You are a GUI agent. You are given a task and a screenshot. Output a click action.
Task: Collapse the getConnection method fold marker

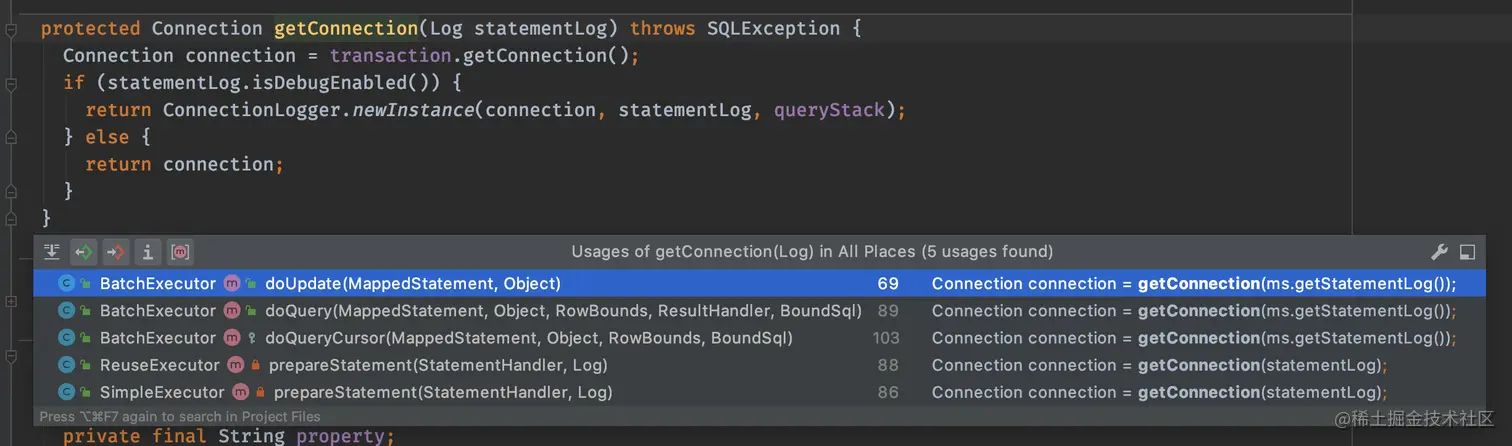(x=11, y=29)
